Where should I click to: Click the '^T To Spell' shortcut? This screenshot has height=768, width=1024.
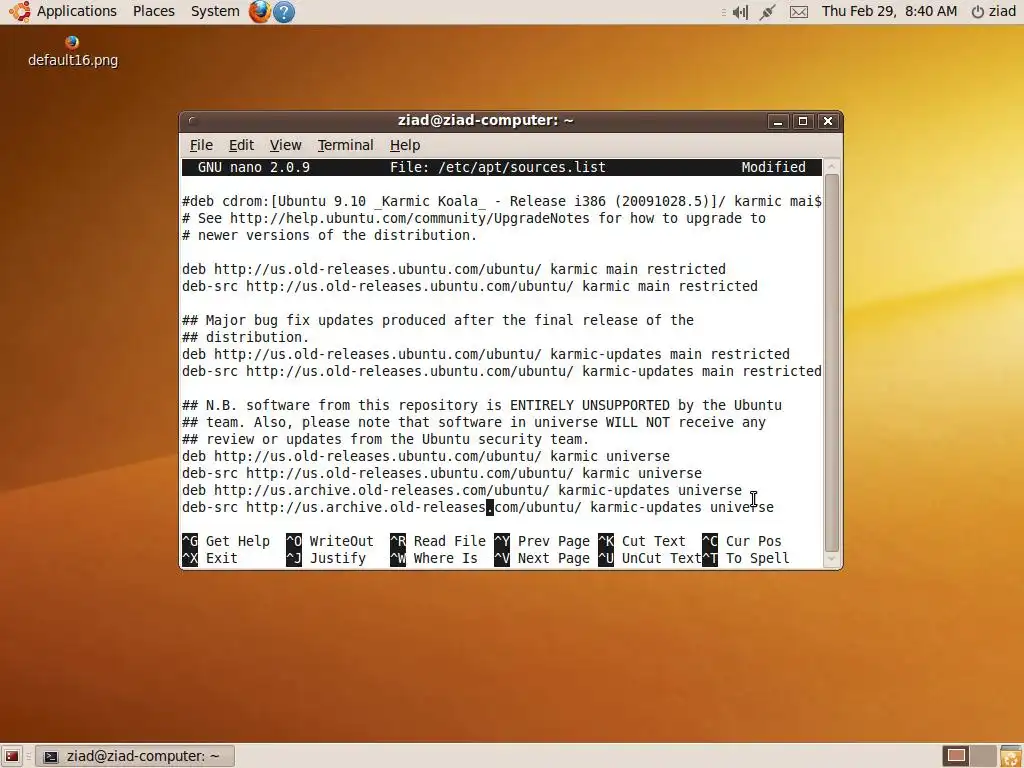[746, 558]
